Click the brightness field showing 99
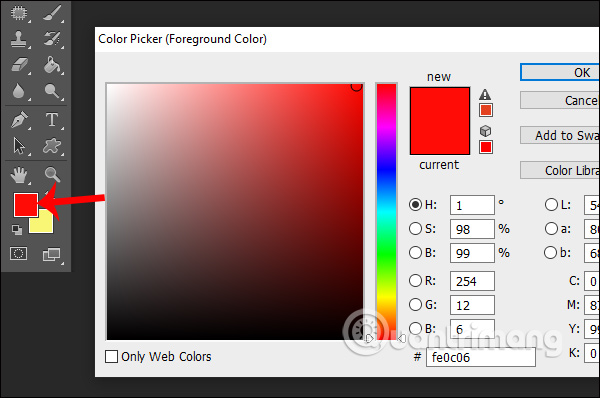Image resolution: width=600 pixels, height=398 pixels. [x=472, y=253]
